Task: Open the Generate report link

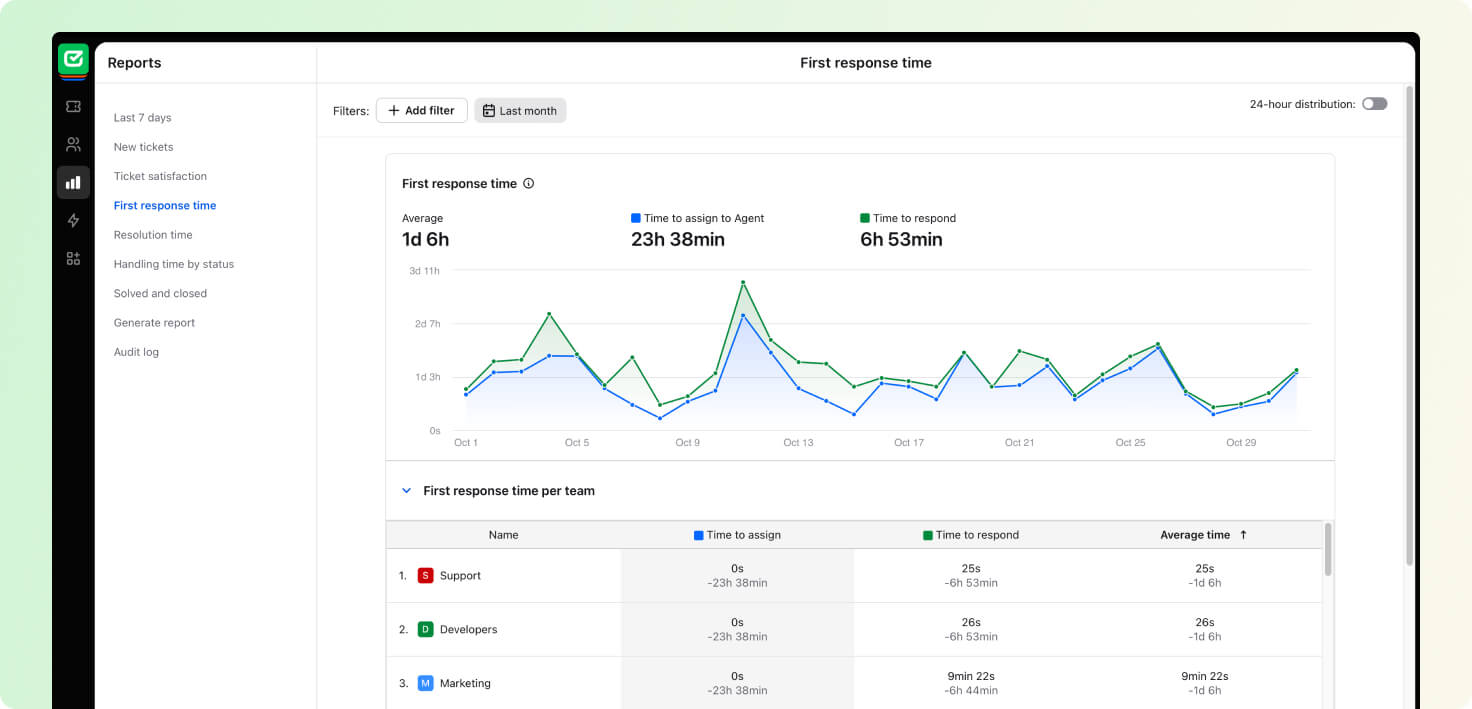Action: pos(154,323)
